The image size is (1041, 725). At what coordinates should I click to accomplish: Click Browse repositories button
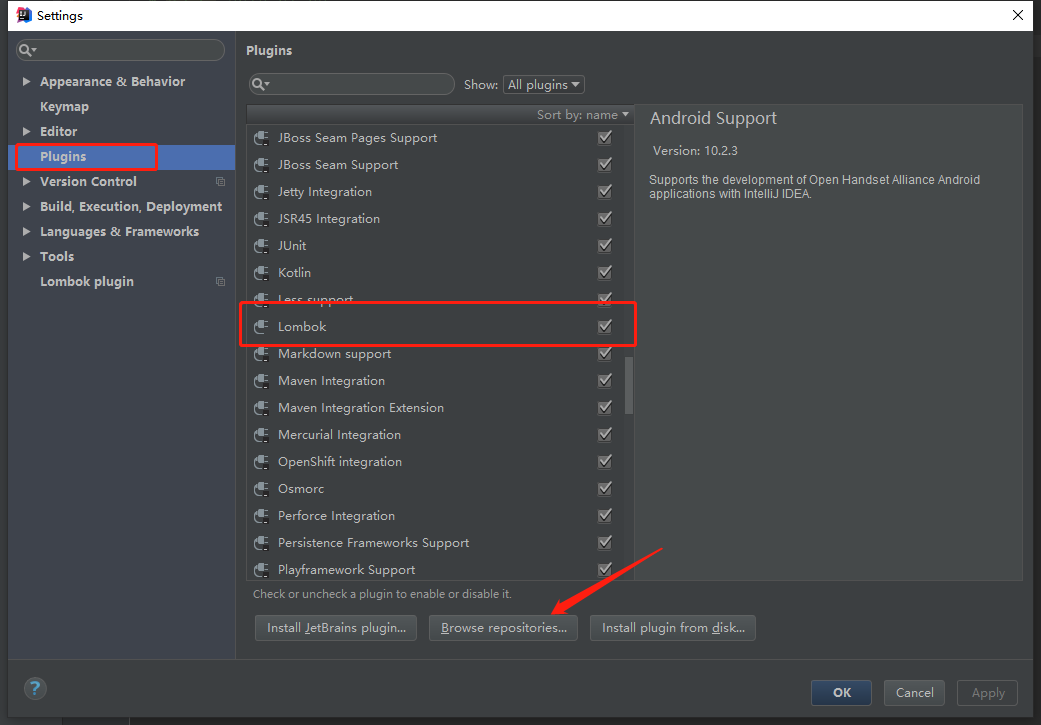[x=503, y=628]
